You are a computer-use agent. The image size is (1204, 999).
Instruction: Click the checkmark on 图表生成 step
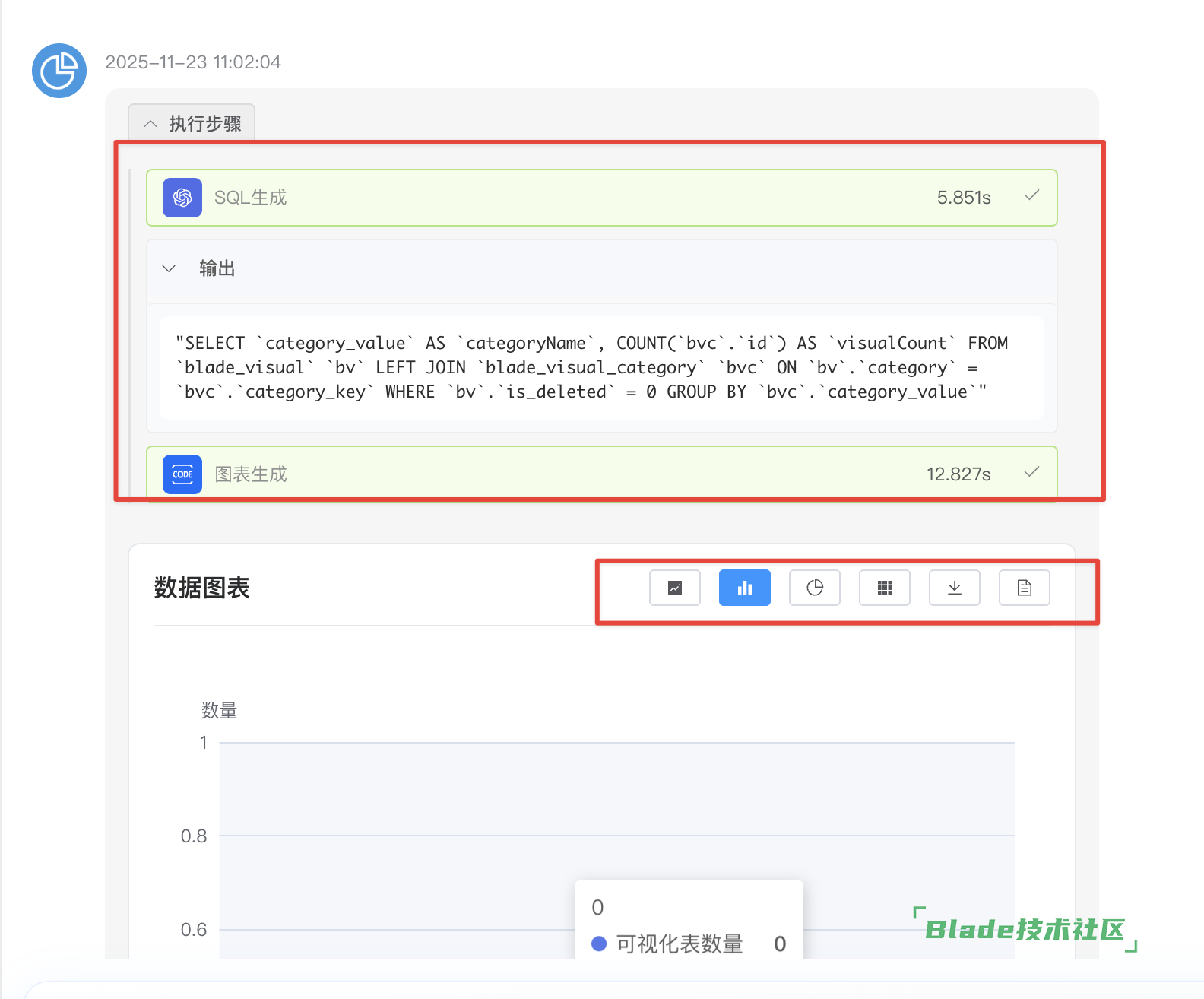1031,473
